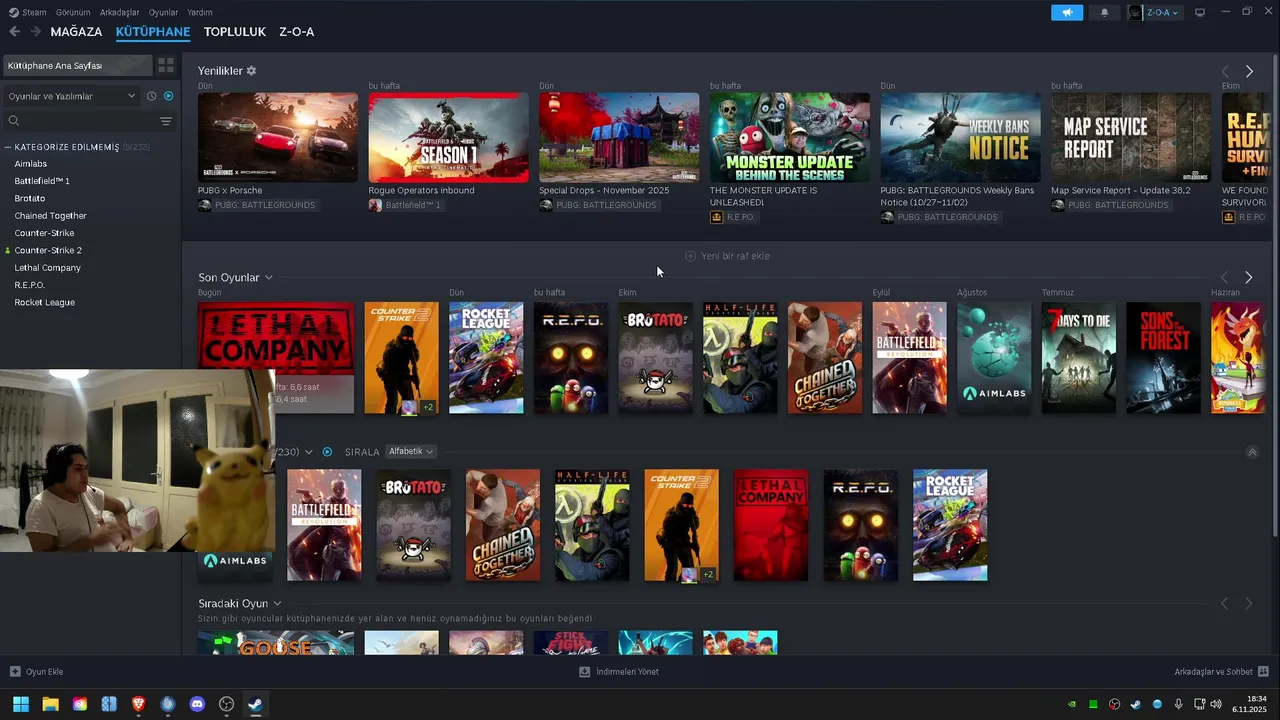Open 7 Days to Die cover in Son Oyunlar
This screenshot has width=1280, height=720.
pyautogui.click(x=1079, y=358)
